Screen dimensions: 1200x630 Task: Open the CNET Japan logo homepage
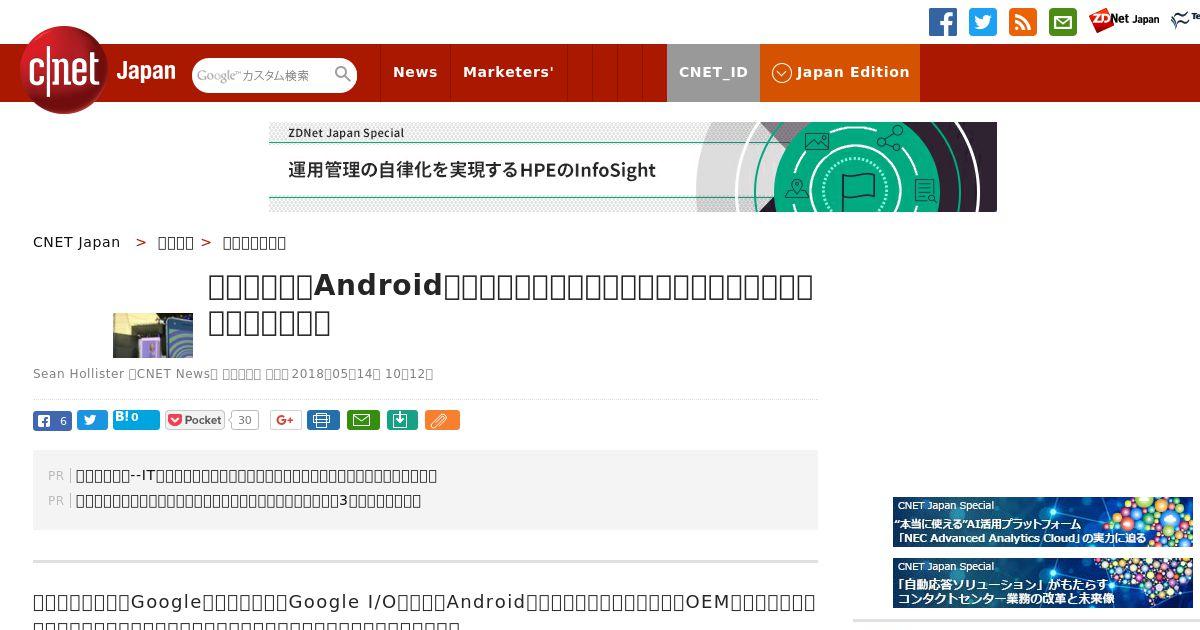[x=97, y=71]
